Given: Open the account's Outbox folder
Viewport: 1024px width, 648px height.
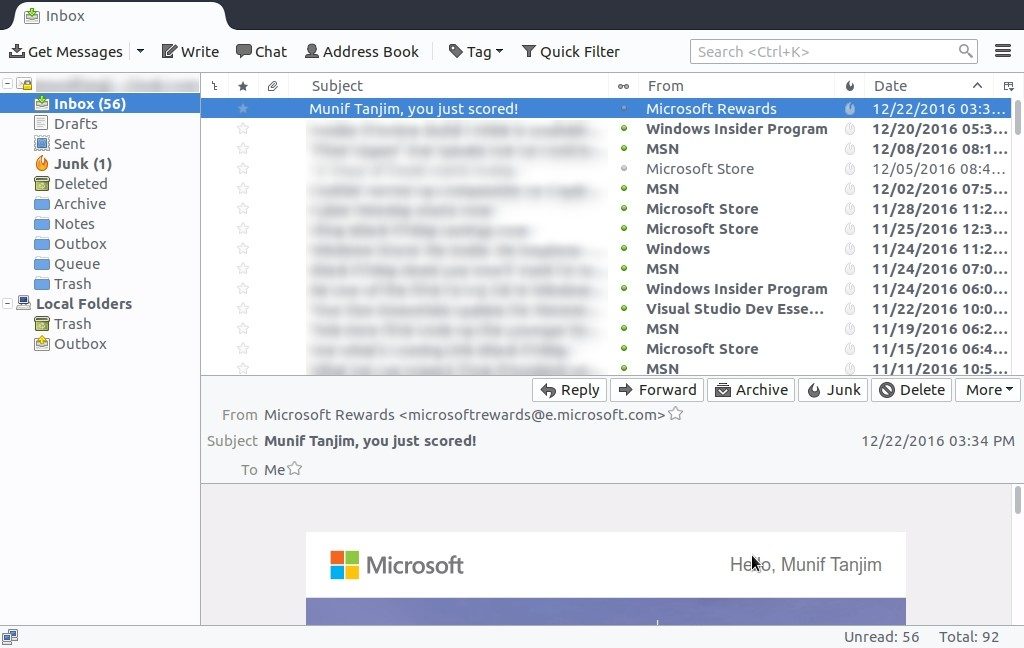Looking at the screenshot, I should 80,244.
